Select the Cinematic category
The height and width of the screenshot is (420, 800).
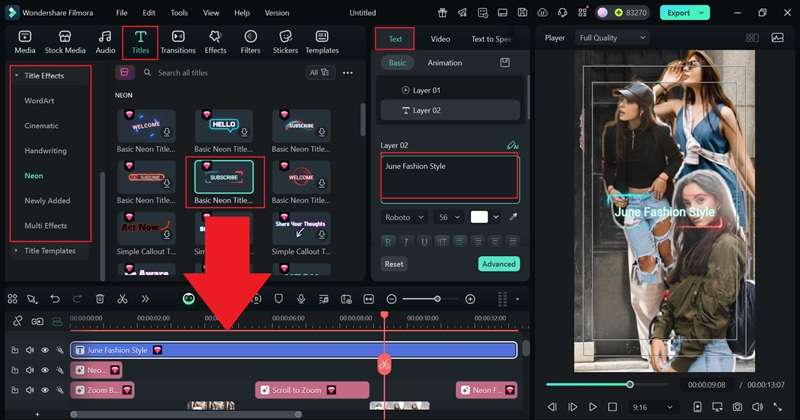click(41, 126)
